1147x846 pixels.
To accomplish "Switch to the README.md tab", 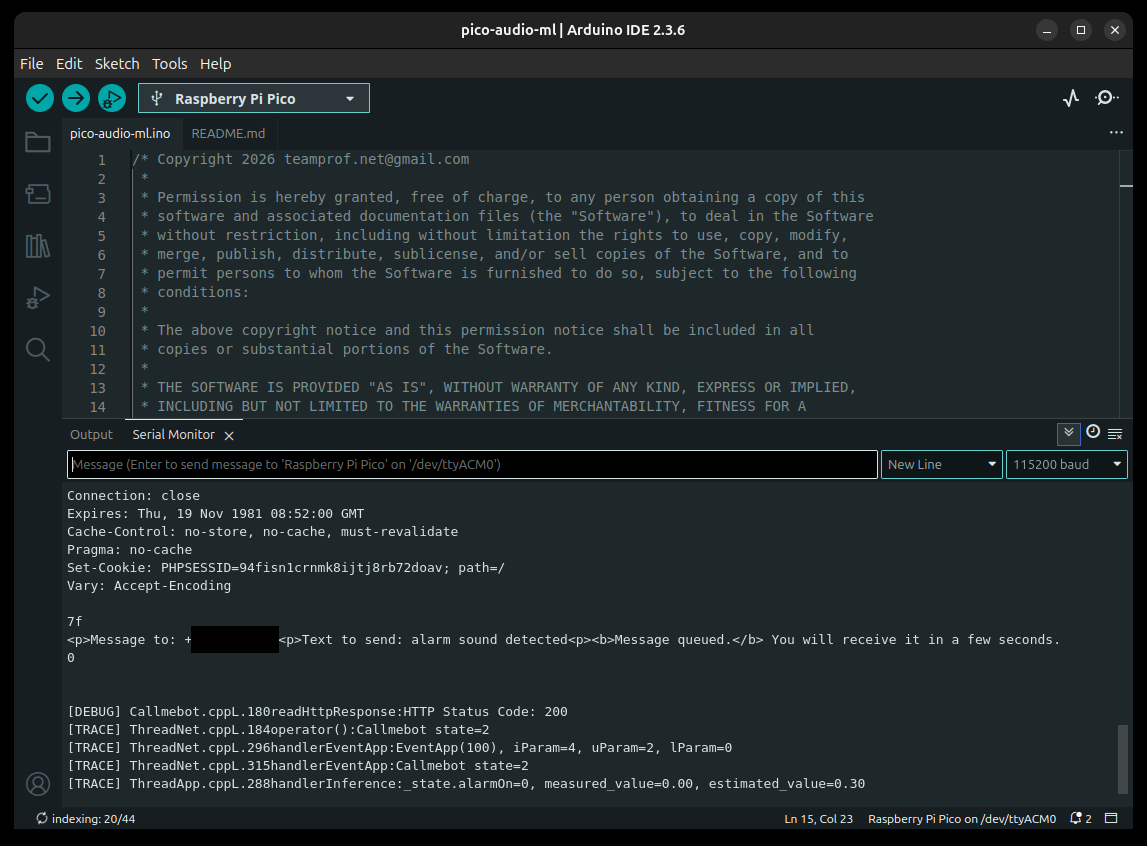I will point(228,133).
